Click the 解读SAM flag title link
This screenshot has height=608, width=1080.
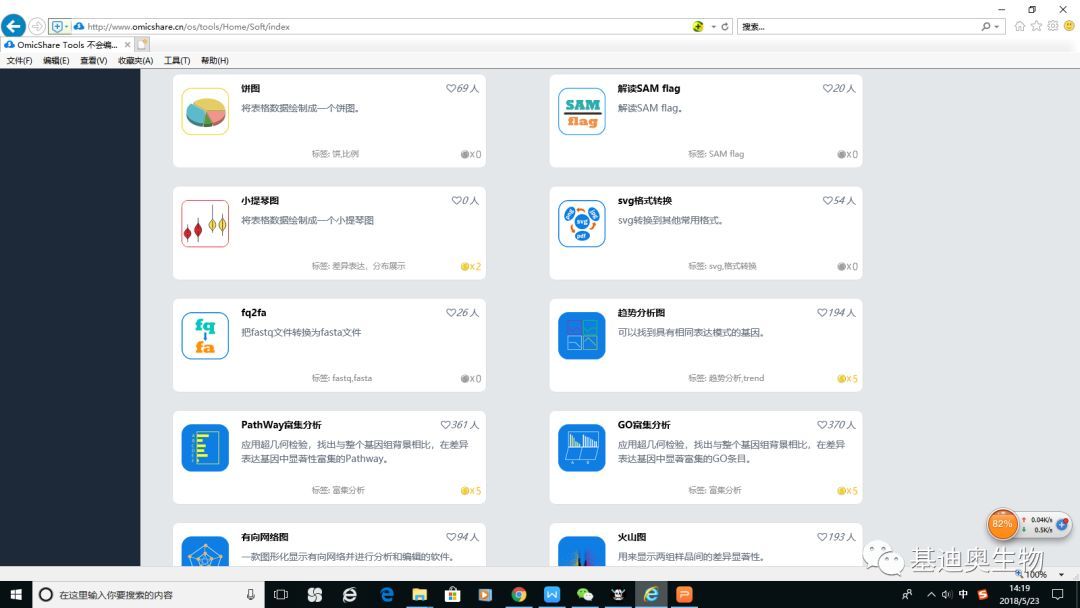(649, 88)
